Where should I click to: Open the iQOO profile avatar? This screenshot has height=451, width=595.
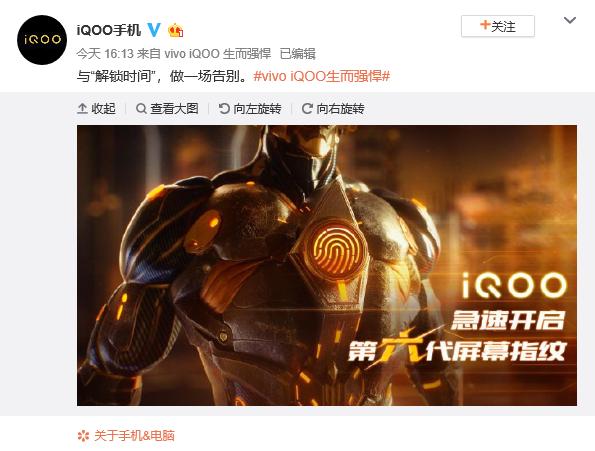(42, 40)
